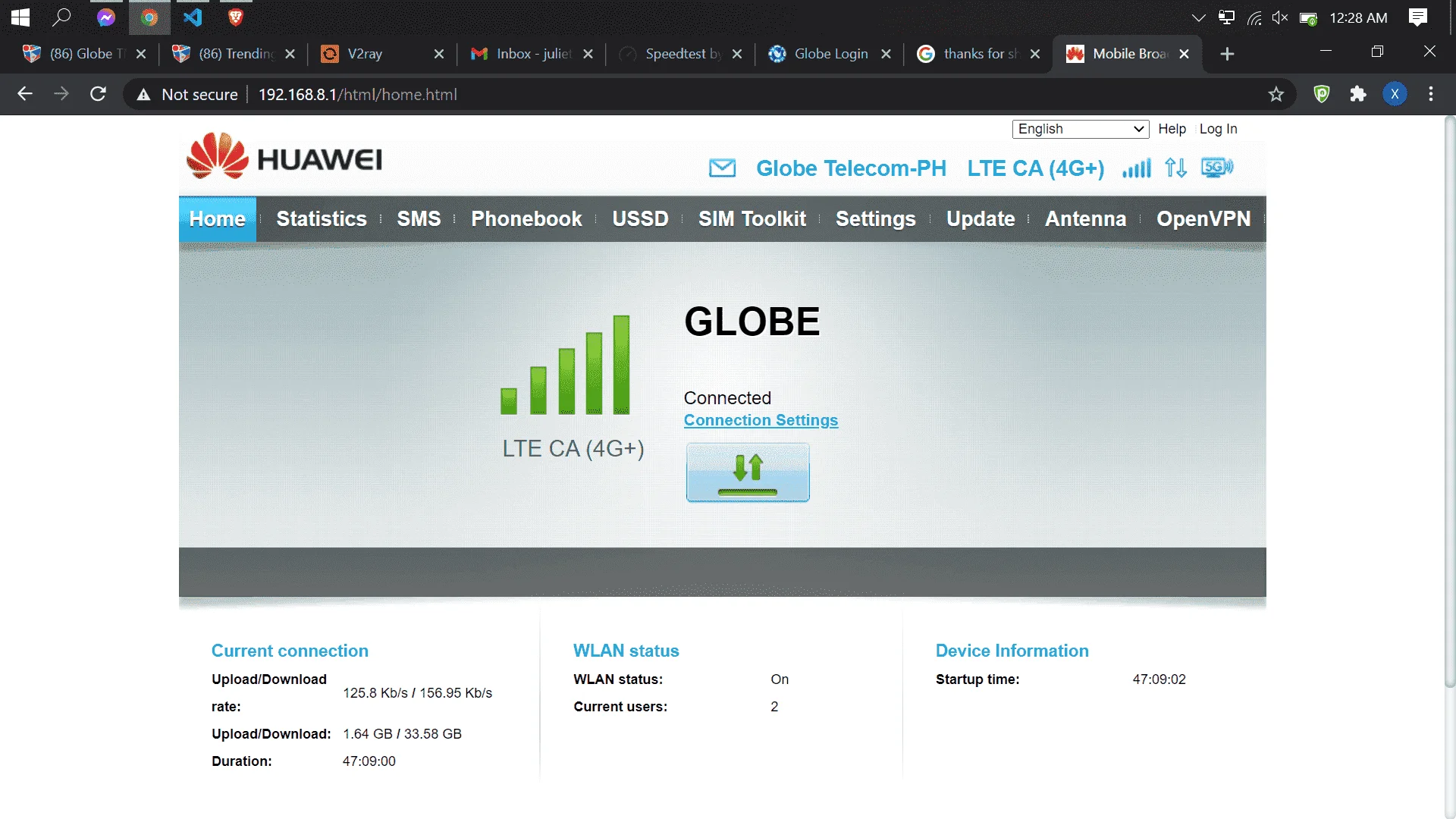Open a new browser tab
The image size is (1456, 819).
(1227, 54)
